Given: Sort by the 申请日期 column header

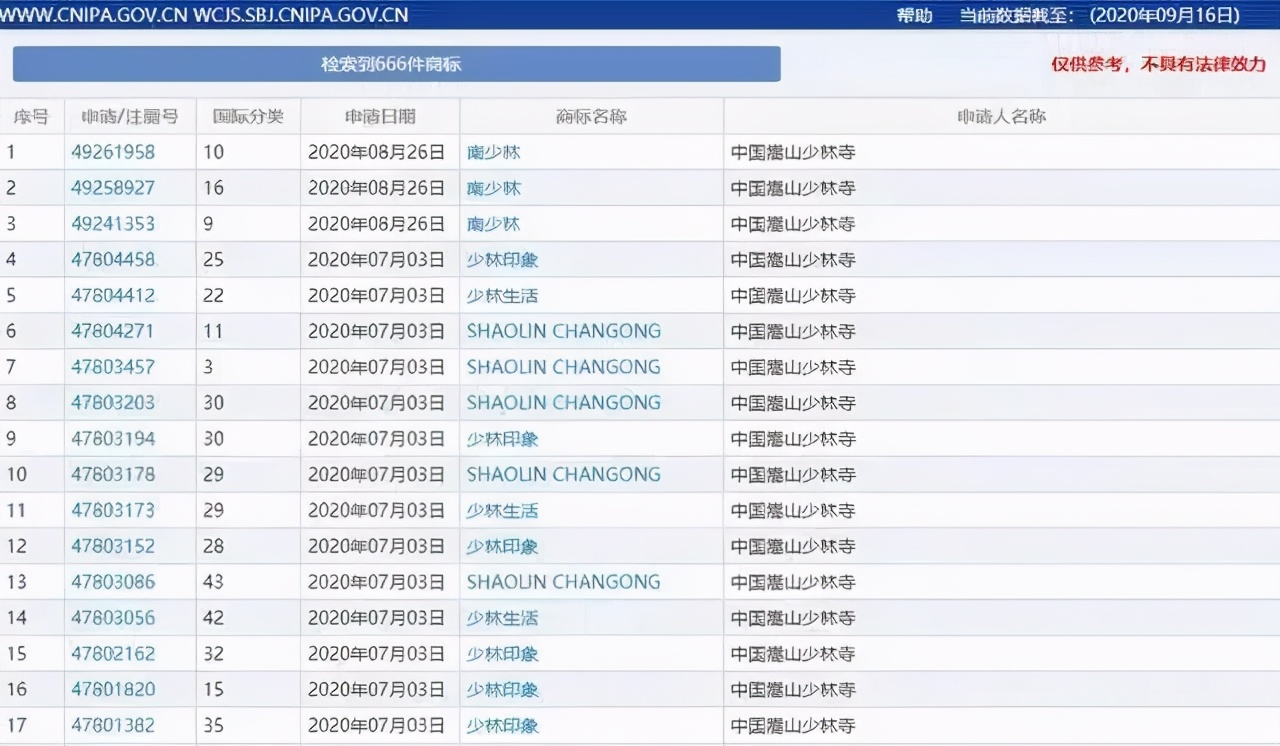Looking at the screenshot, I should (x=378, y=116).
